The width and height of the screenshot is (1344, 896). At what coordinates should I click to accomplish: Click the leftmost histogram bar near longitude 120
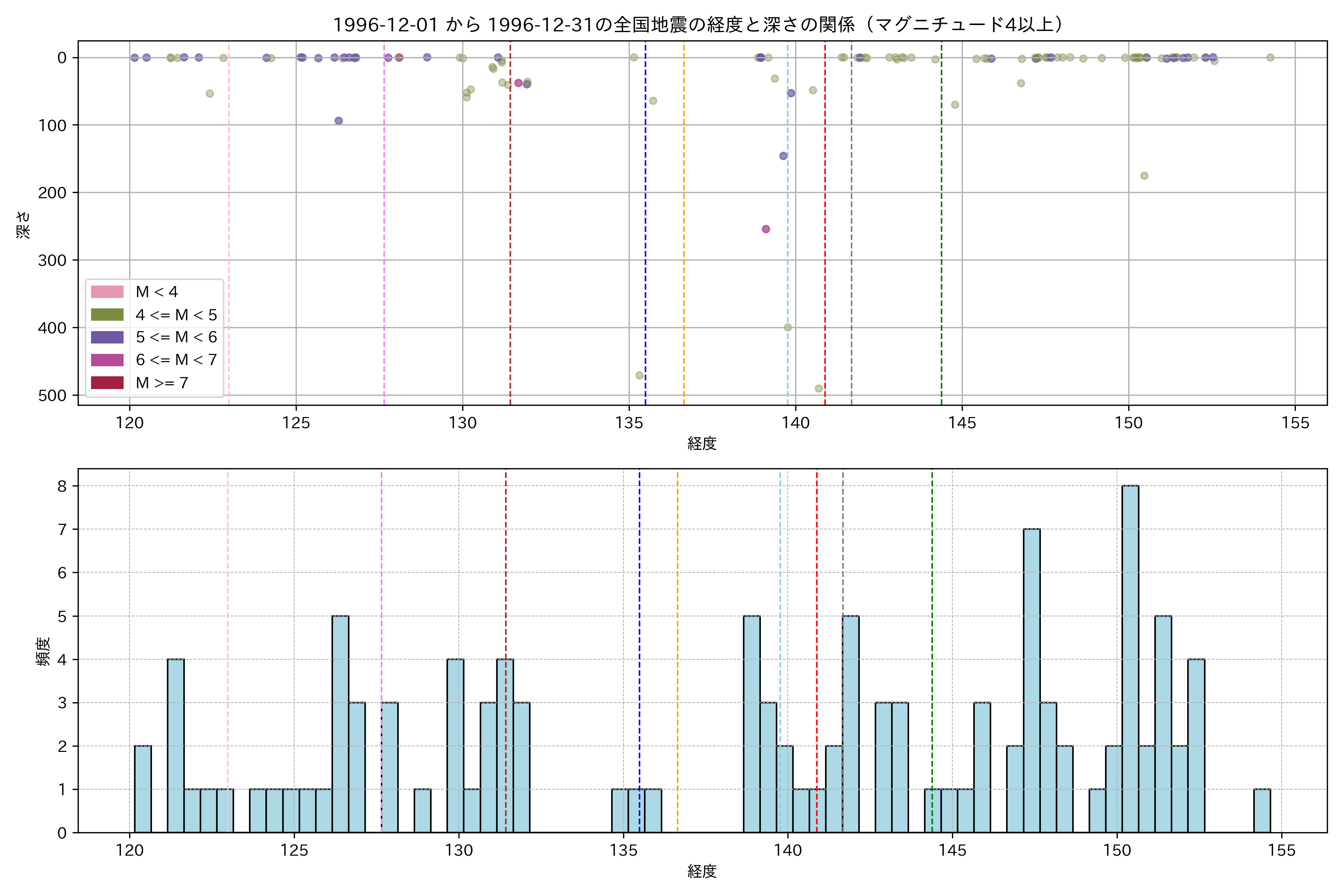click(143, 789)
